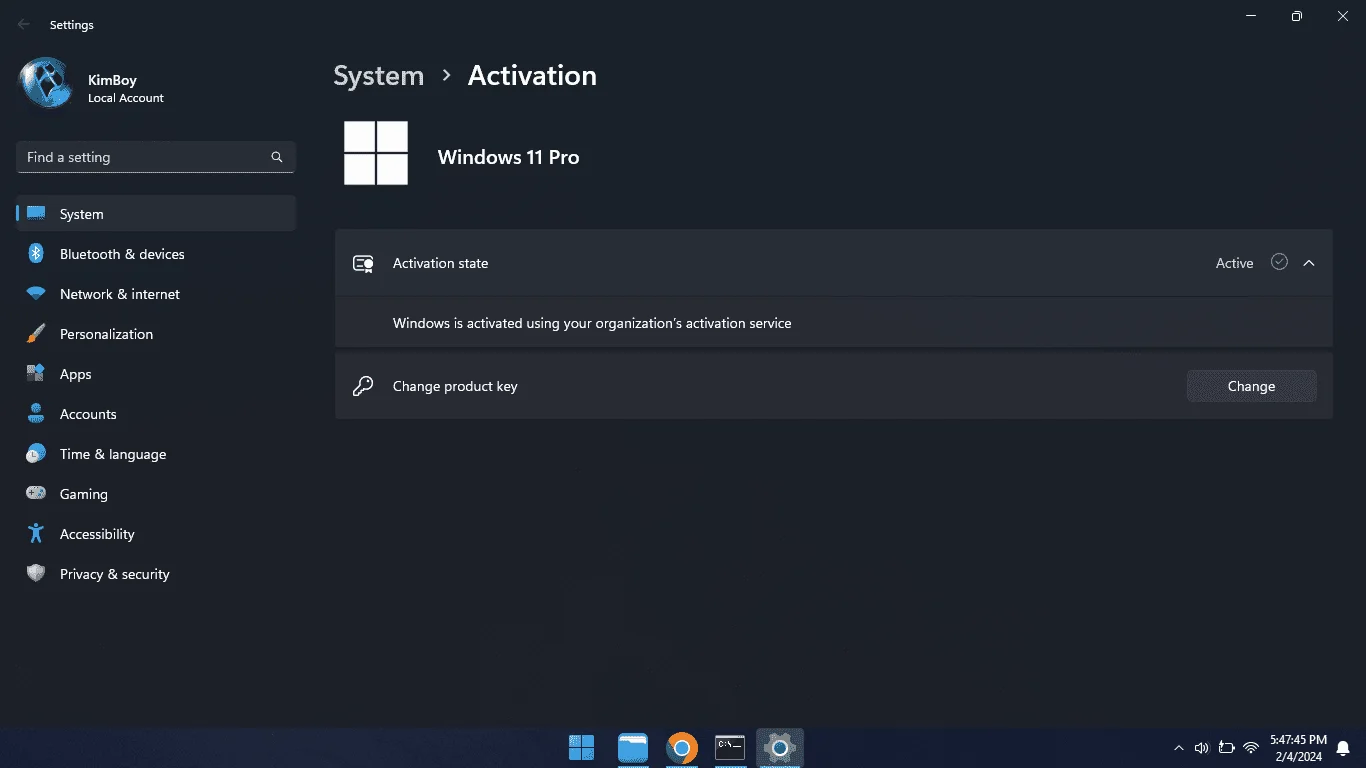
Task: Click the Accounts person icon
Action: (36, 414)
